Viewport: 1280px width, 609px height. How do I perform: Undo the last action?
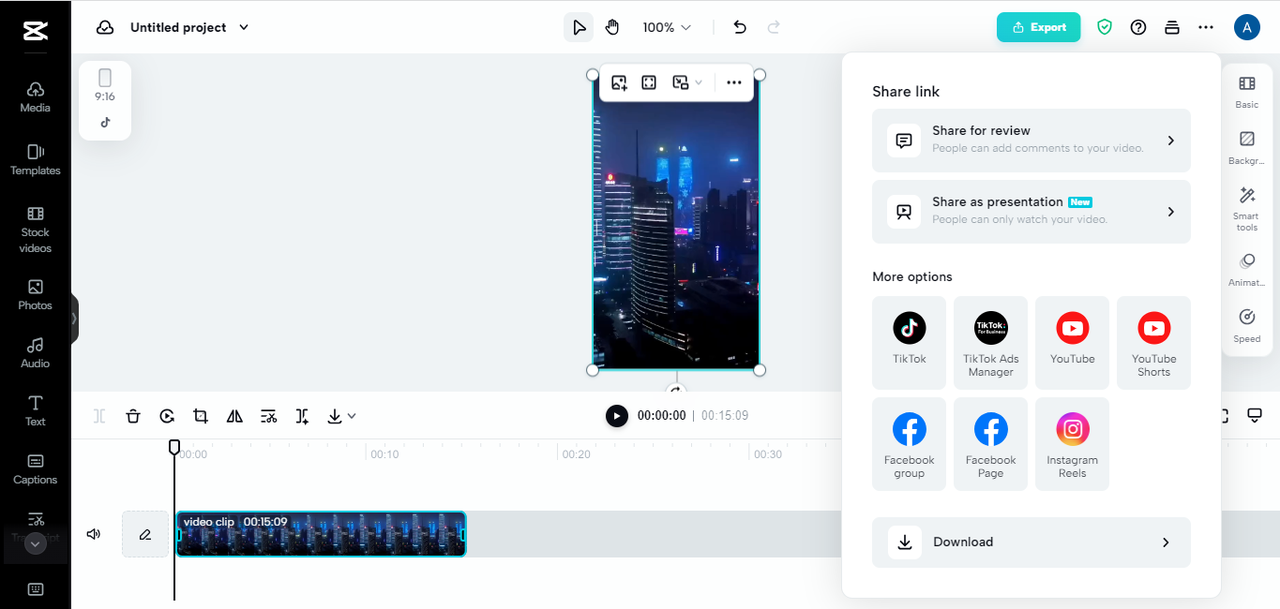click(x=740, y=27)
